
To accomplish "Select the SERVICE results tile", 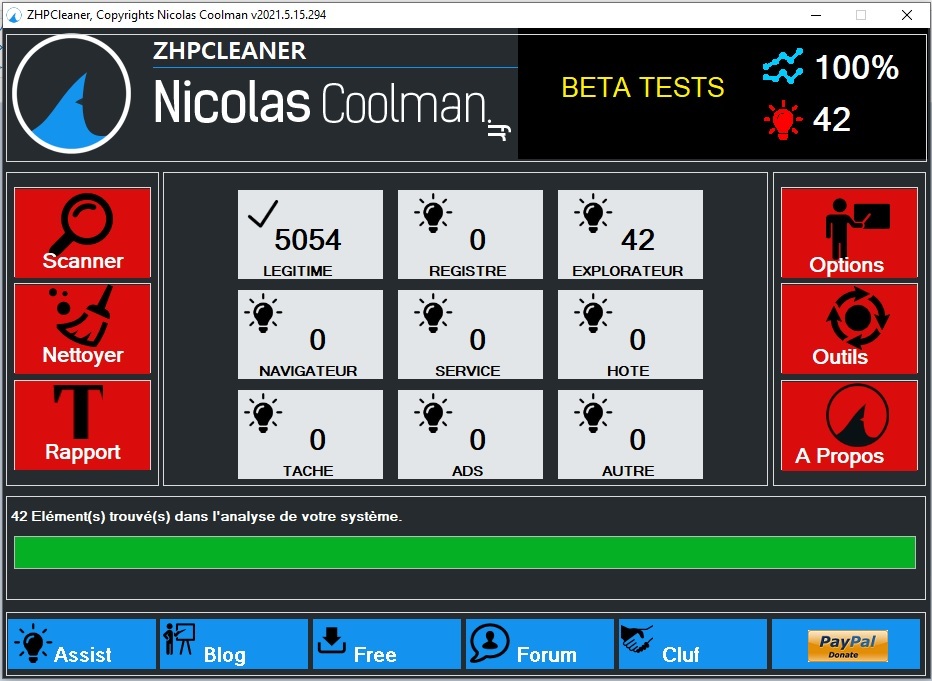I will 470,334.
